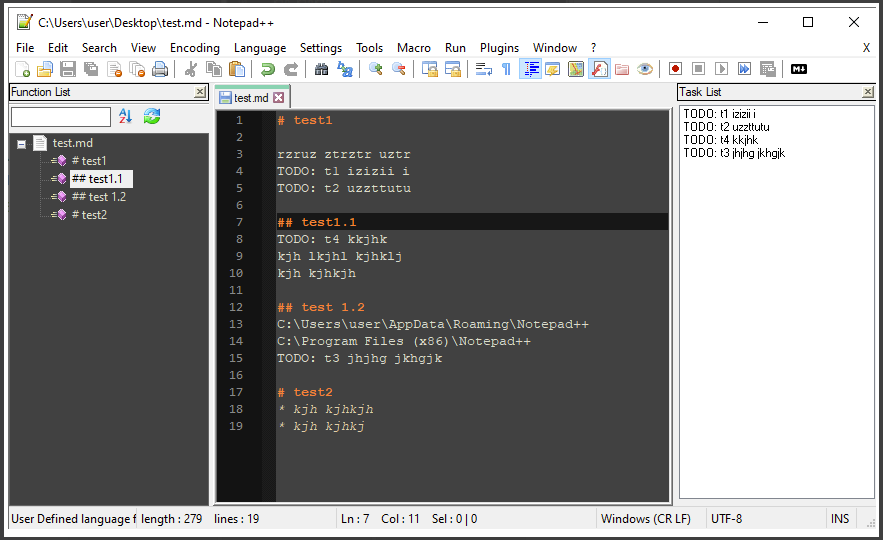Click the menu bar X close-document button
883x540 pixels.
tap(866, 48)
